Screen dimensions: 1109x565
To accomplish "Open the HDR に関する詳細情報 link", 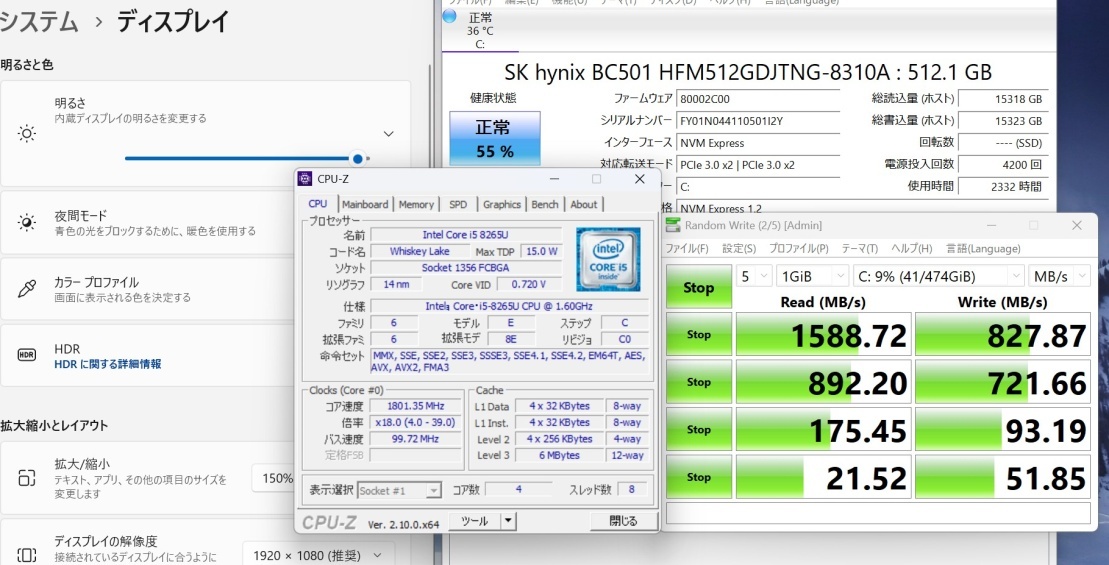I will point(108,364).
